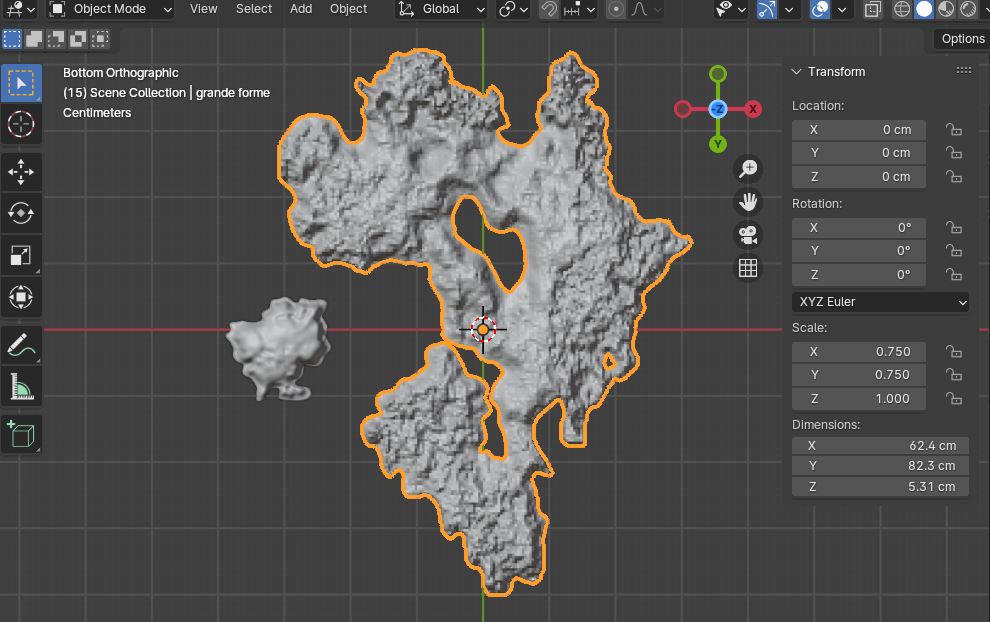Viewport: 990px width, 622px height.
Task: Activate the 3D Cursor tool
Action: [x=21, y=124]
